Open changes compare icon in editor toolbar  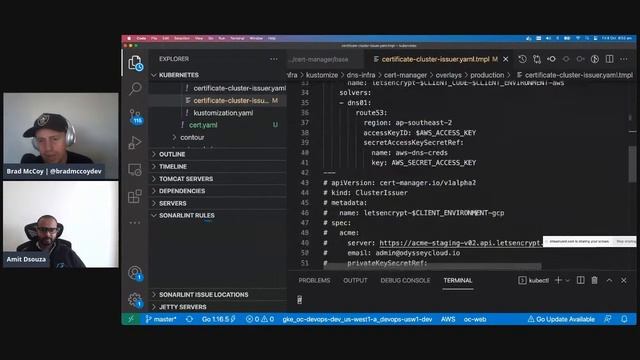point(537,59)
